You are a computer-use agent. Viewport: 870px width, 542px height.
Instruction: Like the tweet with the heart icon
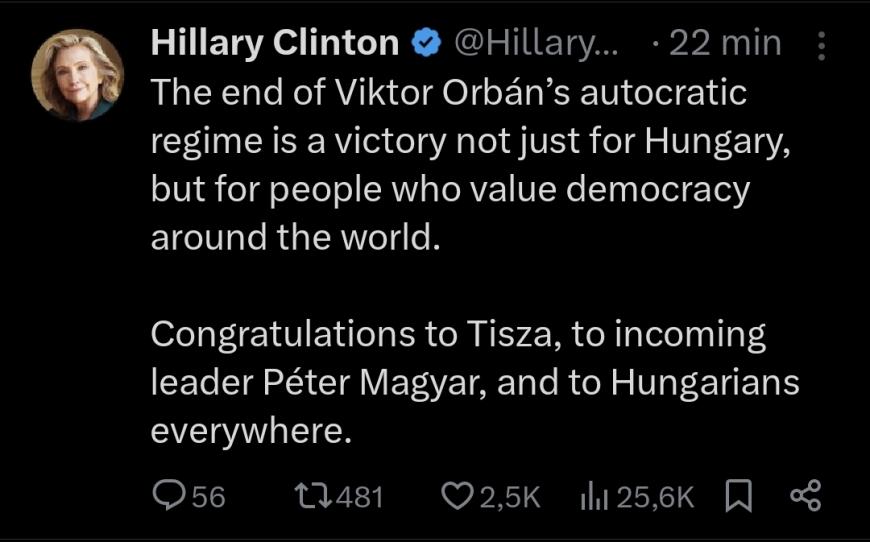tap(458, 496)
